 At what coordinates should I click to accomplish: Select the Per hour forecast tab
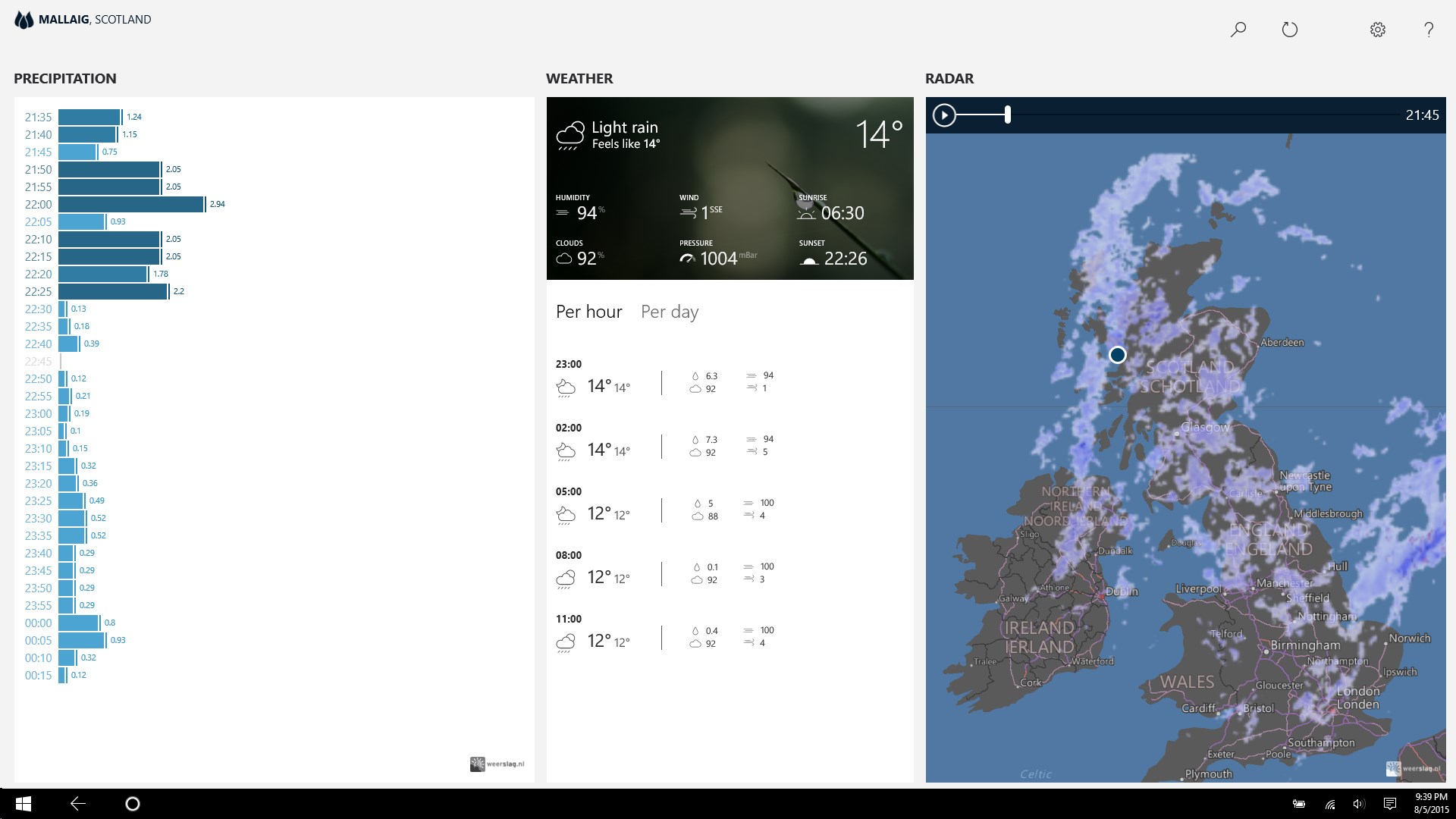(589, 312)
